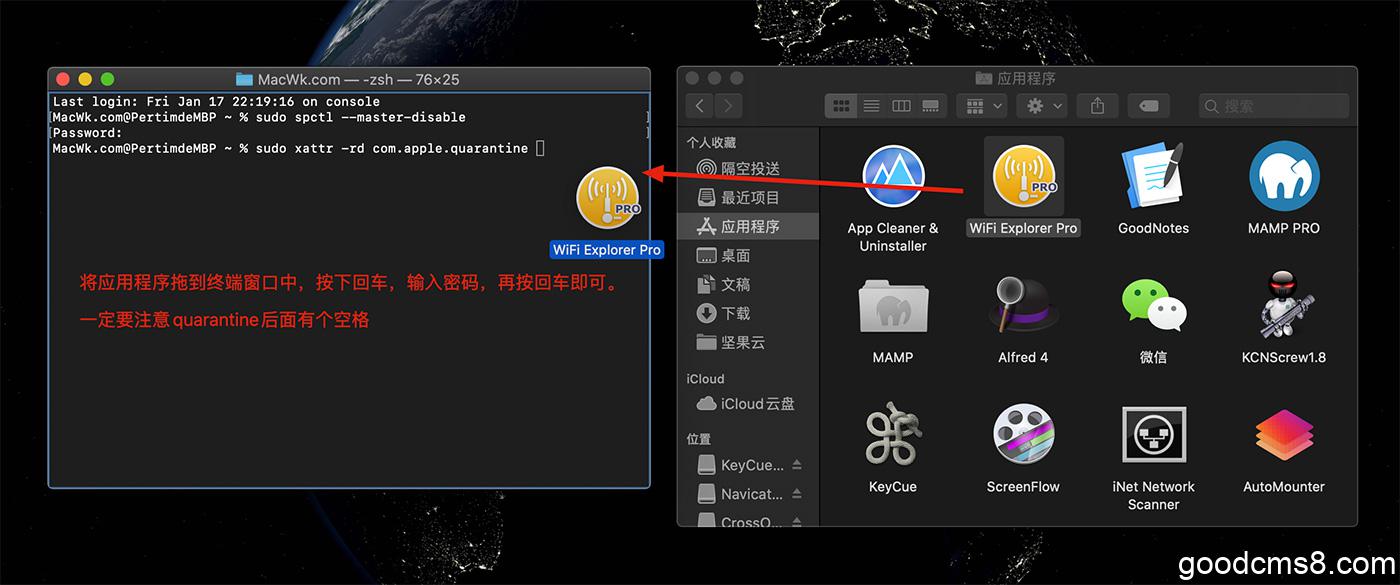Minimize the Terminal window
The height and width of the screenshot is (585, 1400).
(85, 79)
